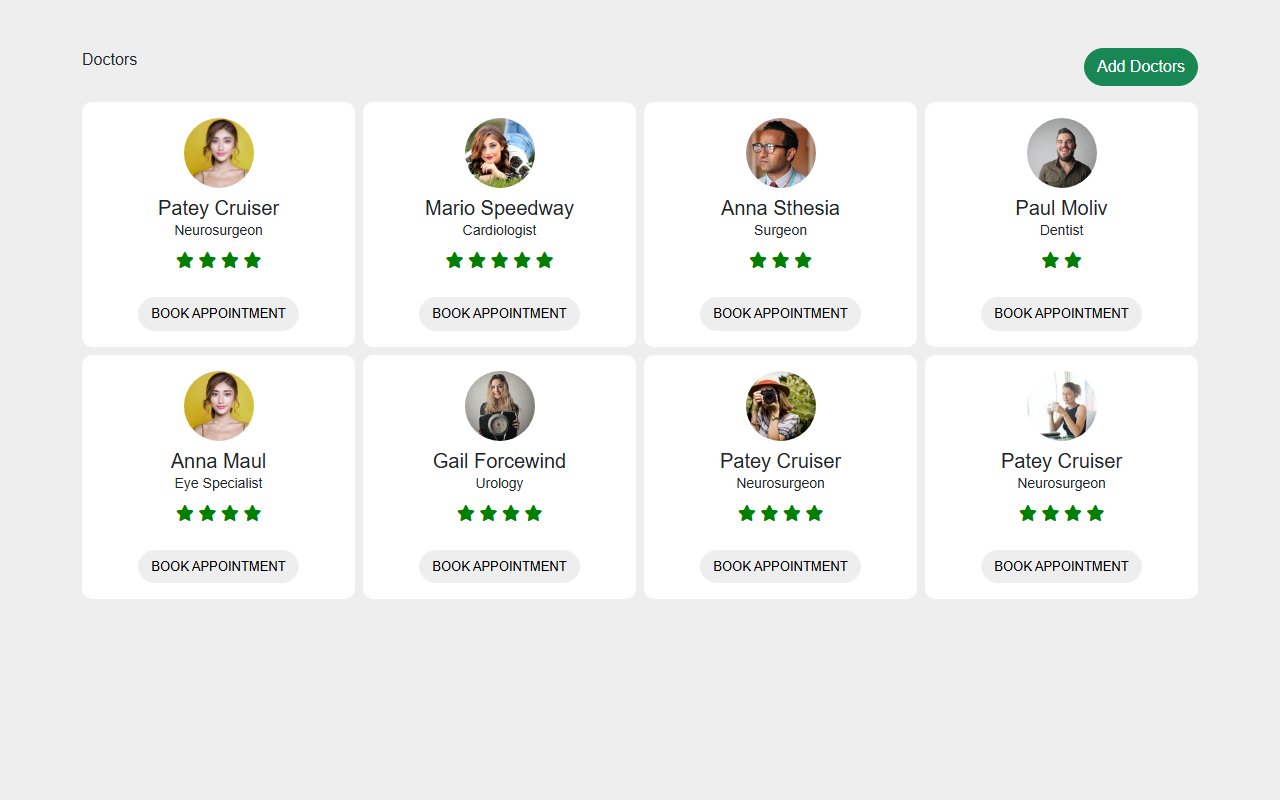Open Gail Forcewind's profile picture
The height and width of the screenshot is (800, 1280).
pos(499,406)
